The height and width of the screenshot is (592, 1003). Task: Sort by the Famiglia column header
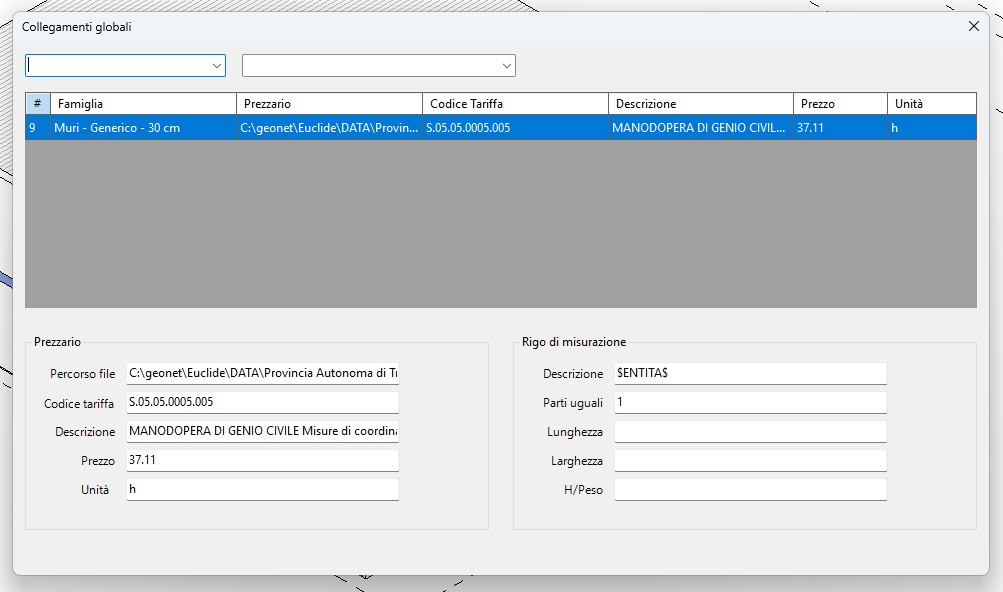pos(142,104)
